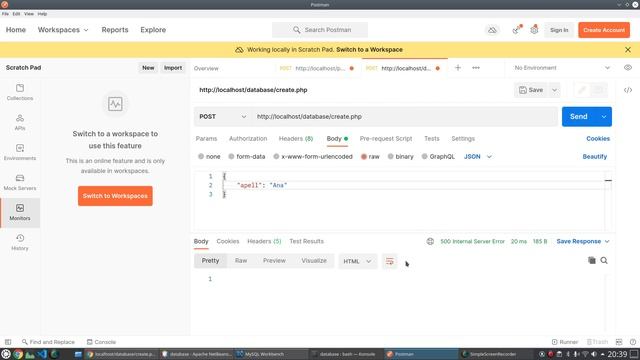Open the Console panel
Viewport: 640px width, 360px height.
click(101, 342)
